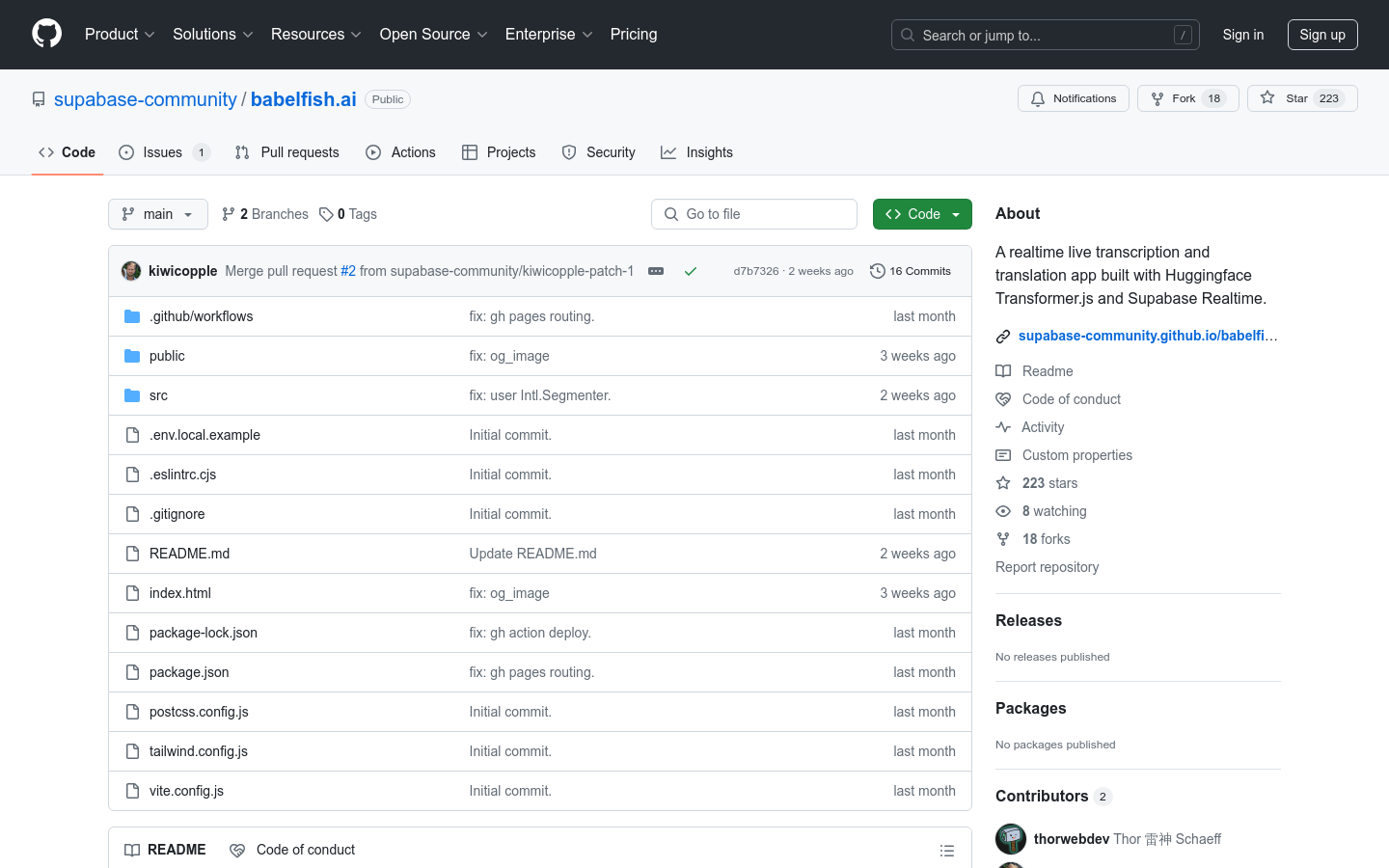Expand the Enterprise menu
The width and height of the screenshot is (1389, 868).
coord(549,34)
